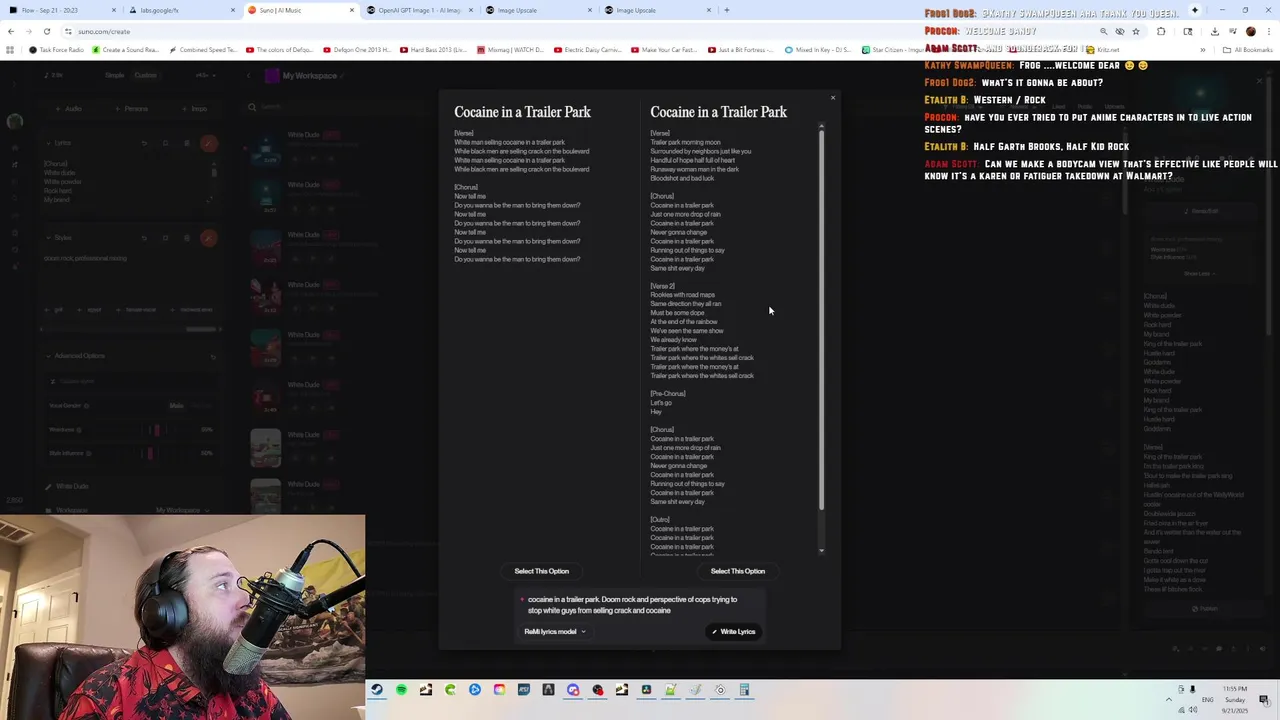Open the Combined Speed Te... bookmark
Viewport: 1280px width, 720px height.
(x=203, y=50)
